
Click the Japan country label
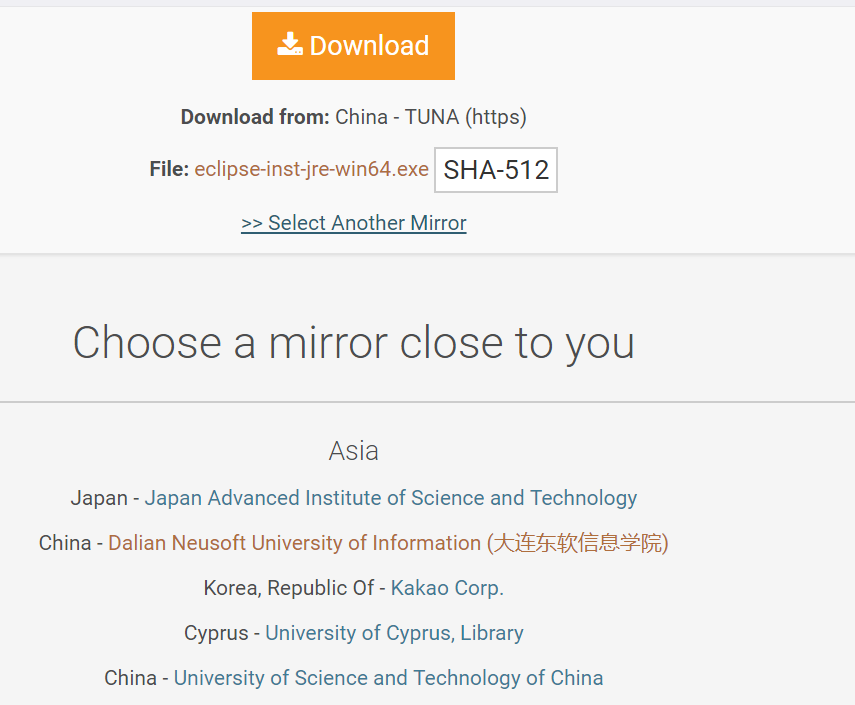(99, 498)
